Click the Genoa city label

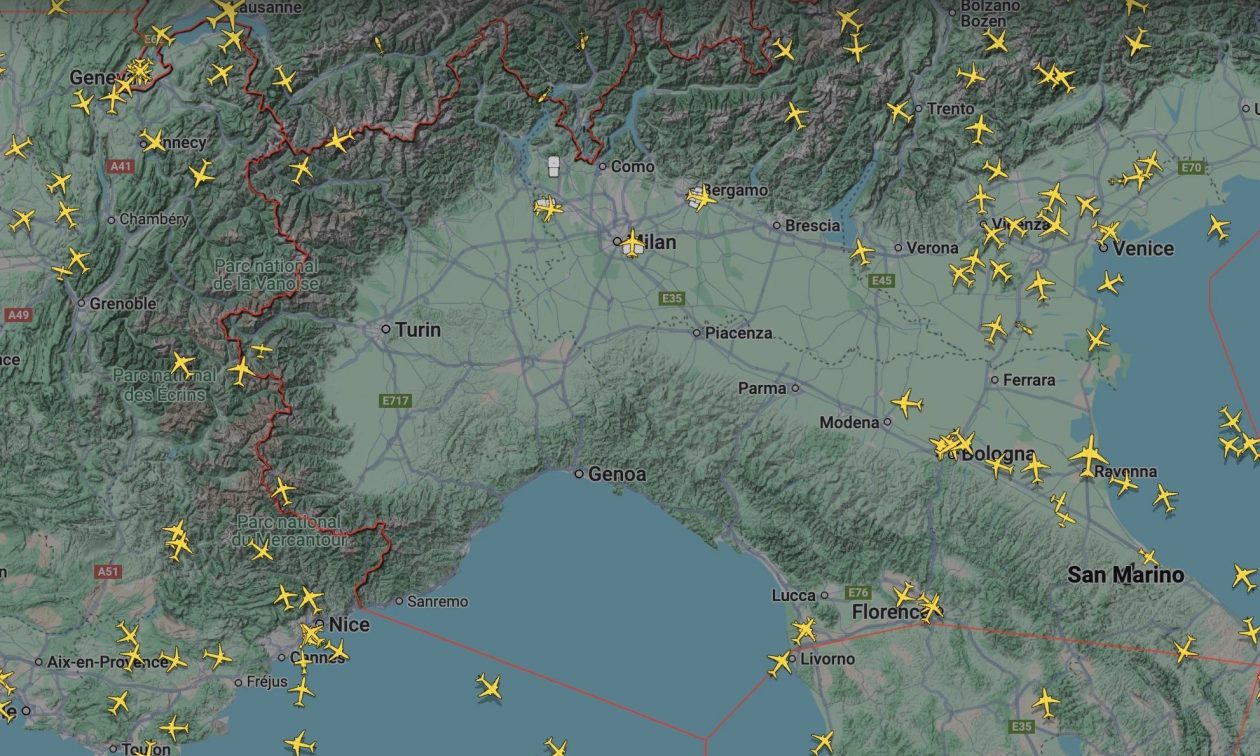coord(617,474)
